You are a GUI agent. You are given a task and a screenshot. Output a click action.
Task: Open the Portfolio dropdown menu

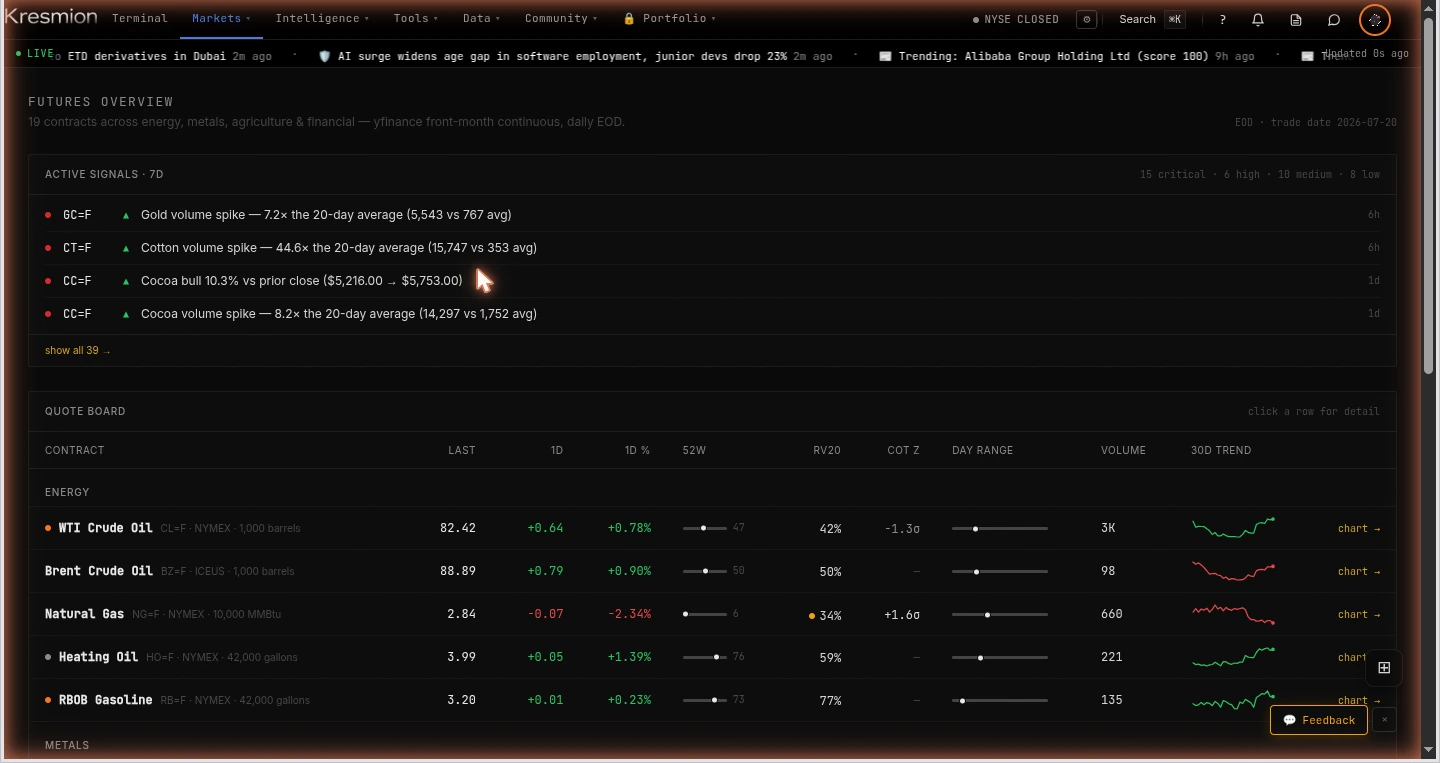[x=669, y=18]
